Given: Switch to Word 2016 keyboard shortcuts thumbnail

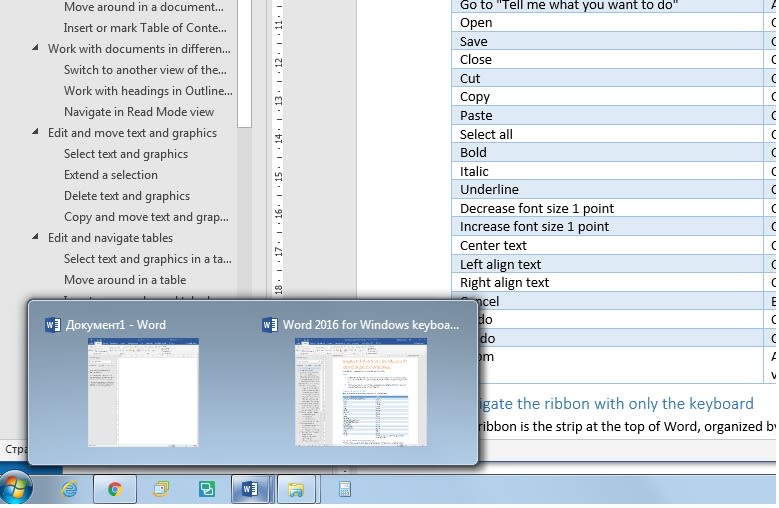Looking at the screenshot, I should [361, 392].
